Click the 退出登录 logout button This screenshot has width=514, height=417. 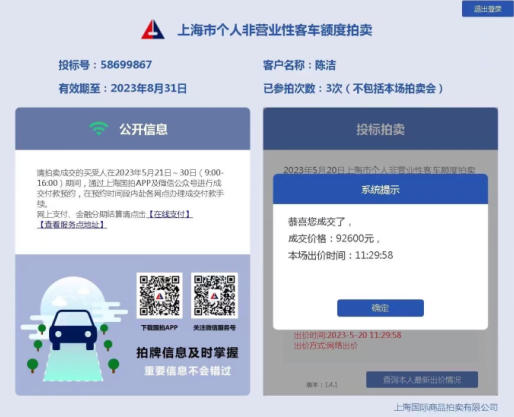(487, 9)
